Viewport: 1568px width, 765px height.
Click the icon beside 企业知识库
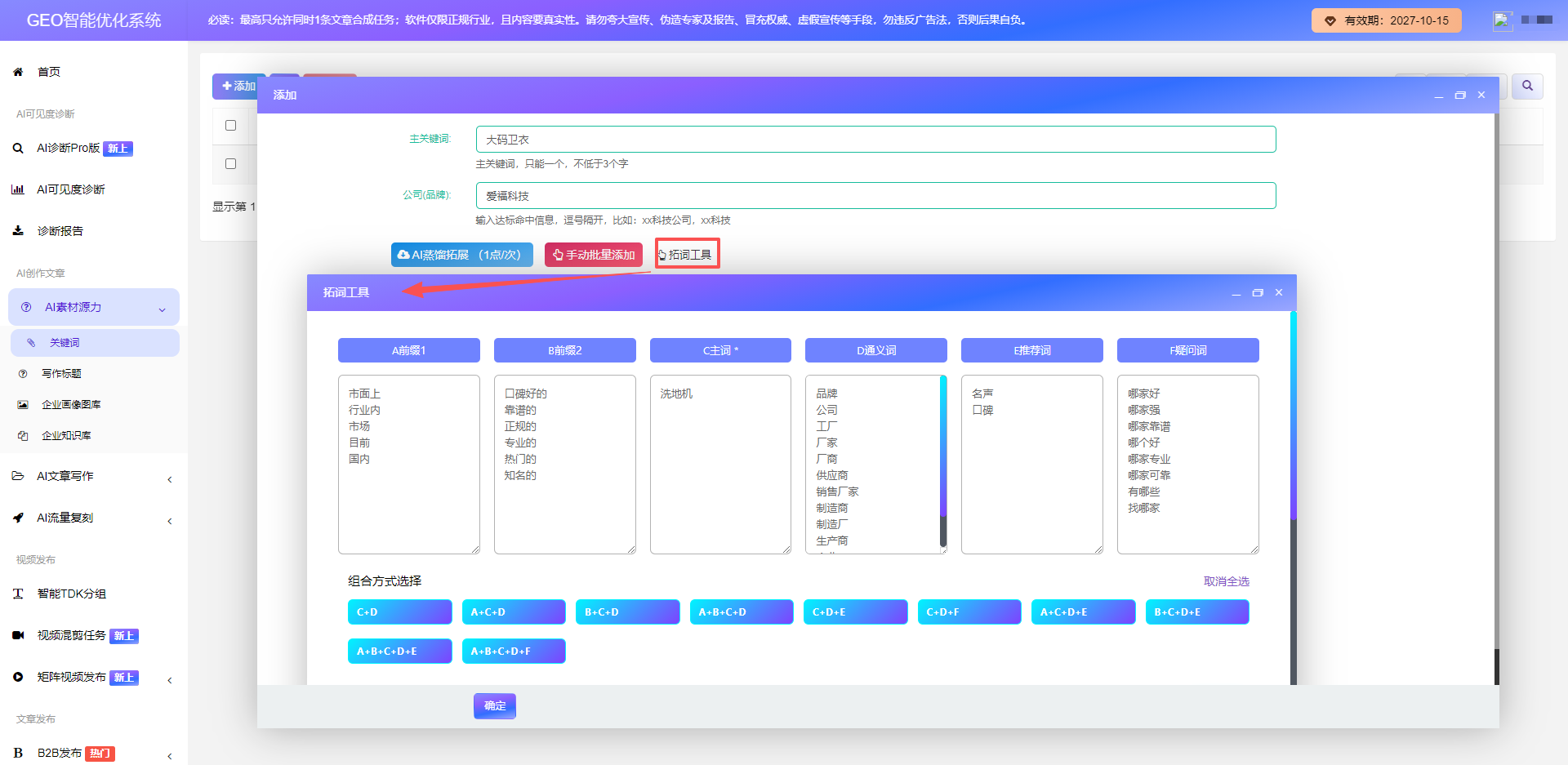pos(23,436)
